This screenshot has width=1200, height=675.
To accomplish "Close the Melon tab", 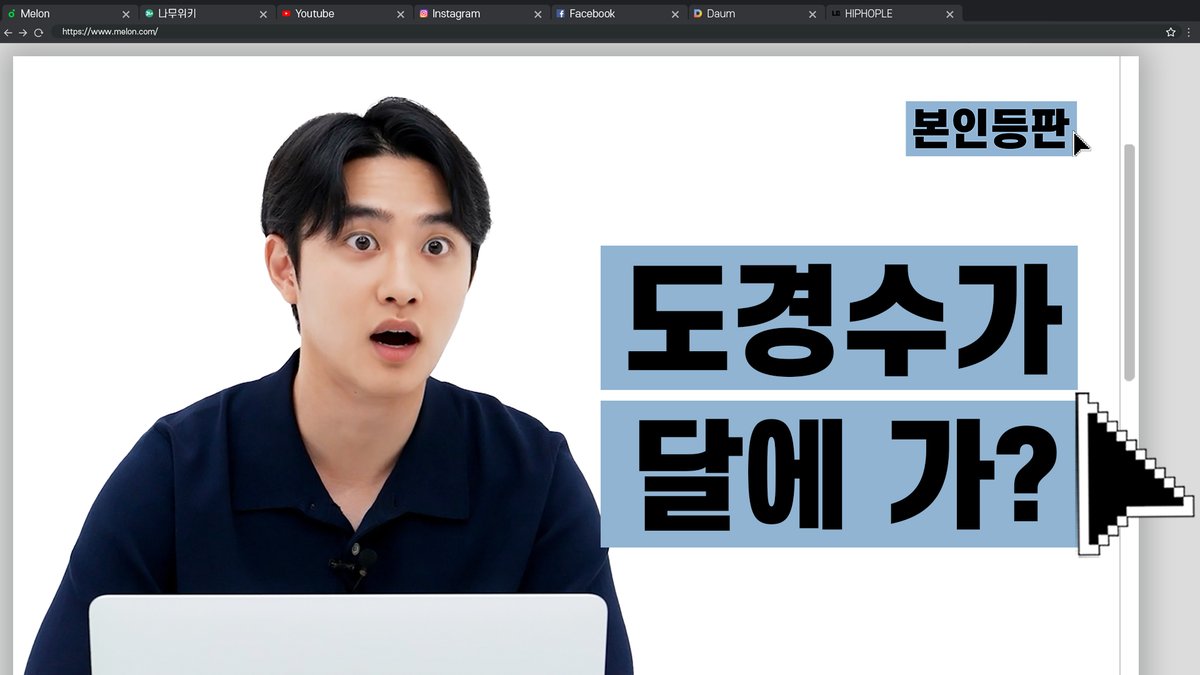I will pyautogui.click(x=126, y=15).
